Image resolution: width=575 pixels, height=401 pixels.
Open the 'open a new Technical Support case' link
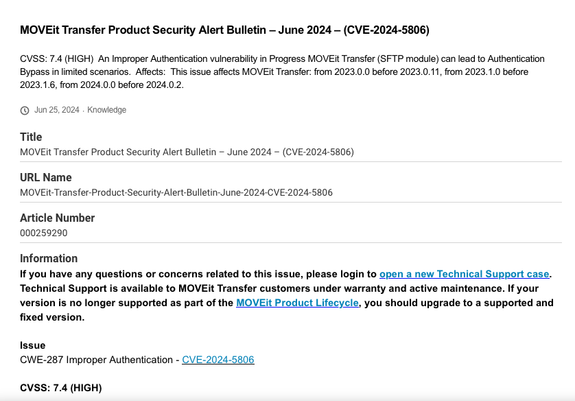(x=464, y=274)
